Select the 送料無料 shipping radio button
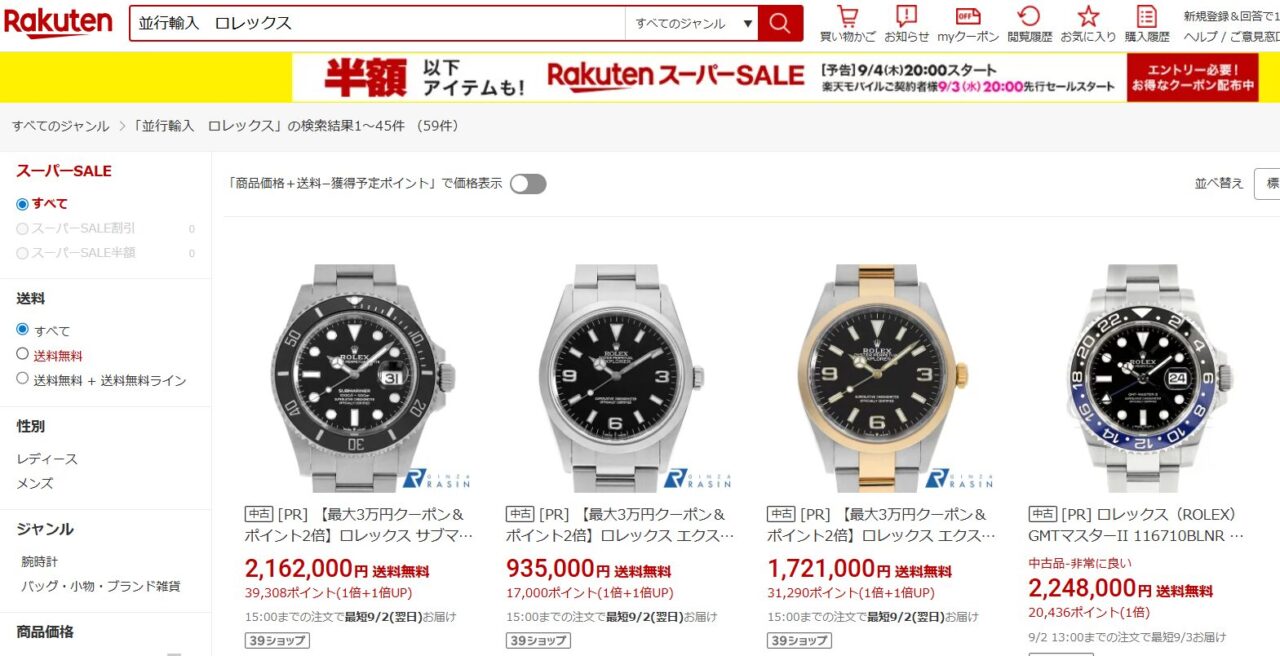 coord(23,354)
